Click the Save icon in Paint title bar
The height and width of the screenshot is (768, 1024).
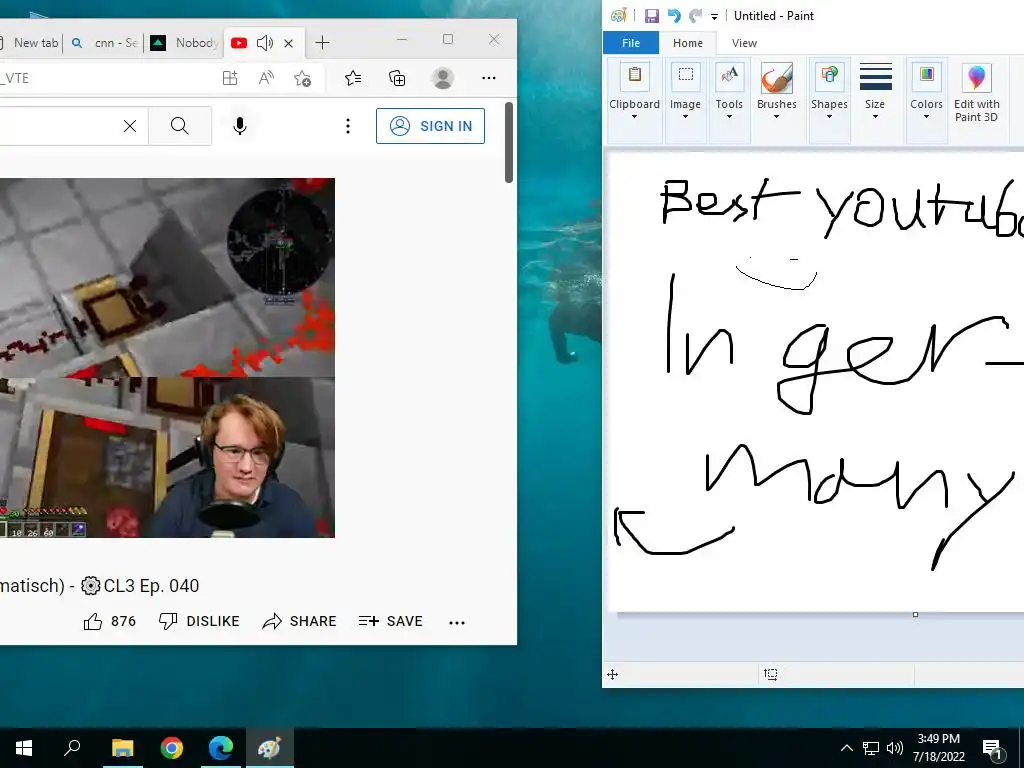click(651, 16)
